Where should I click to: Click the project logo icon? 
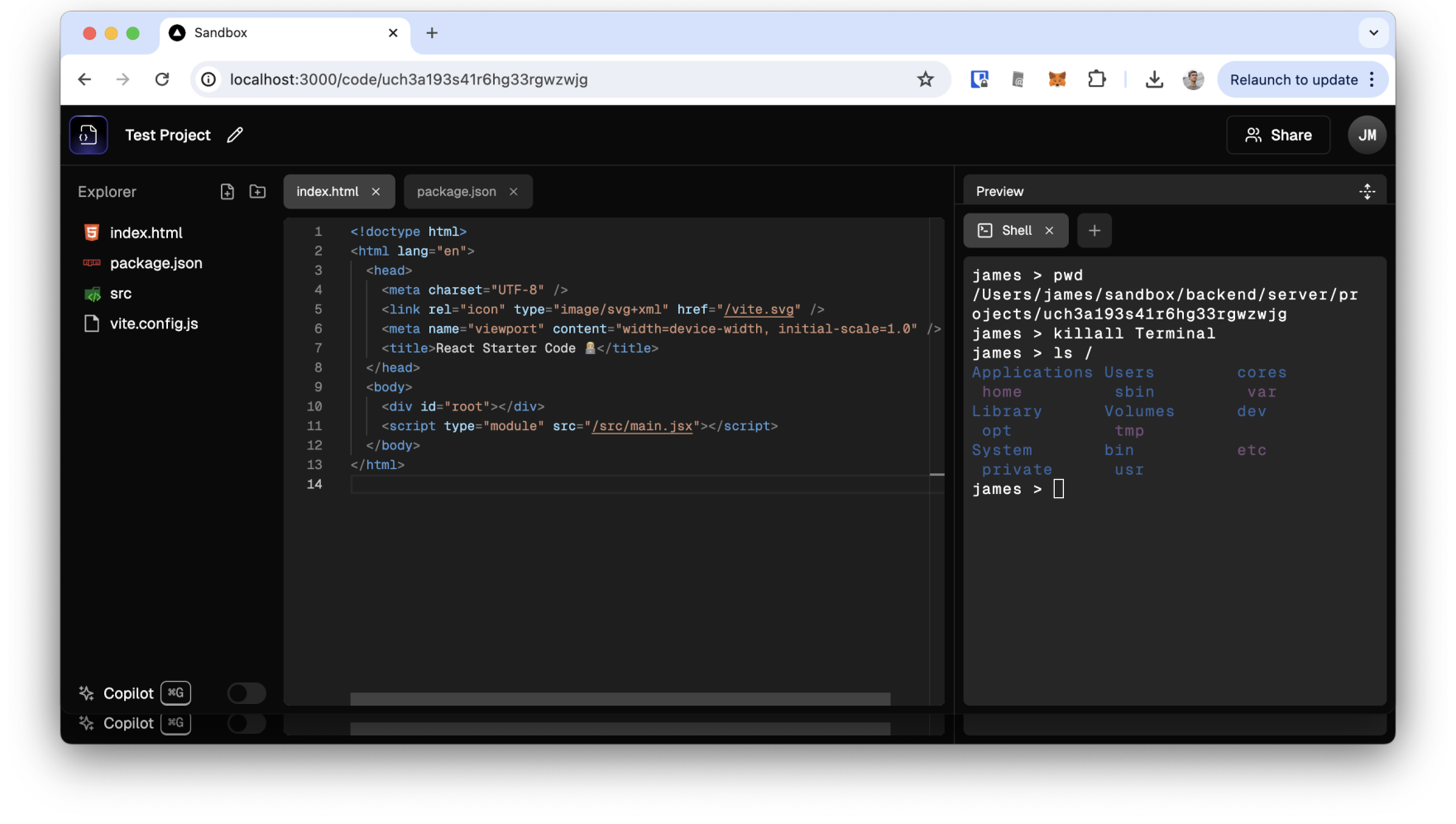coord(88,134)
